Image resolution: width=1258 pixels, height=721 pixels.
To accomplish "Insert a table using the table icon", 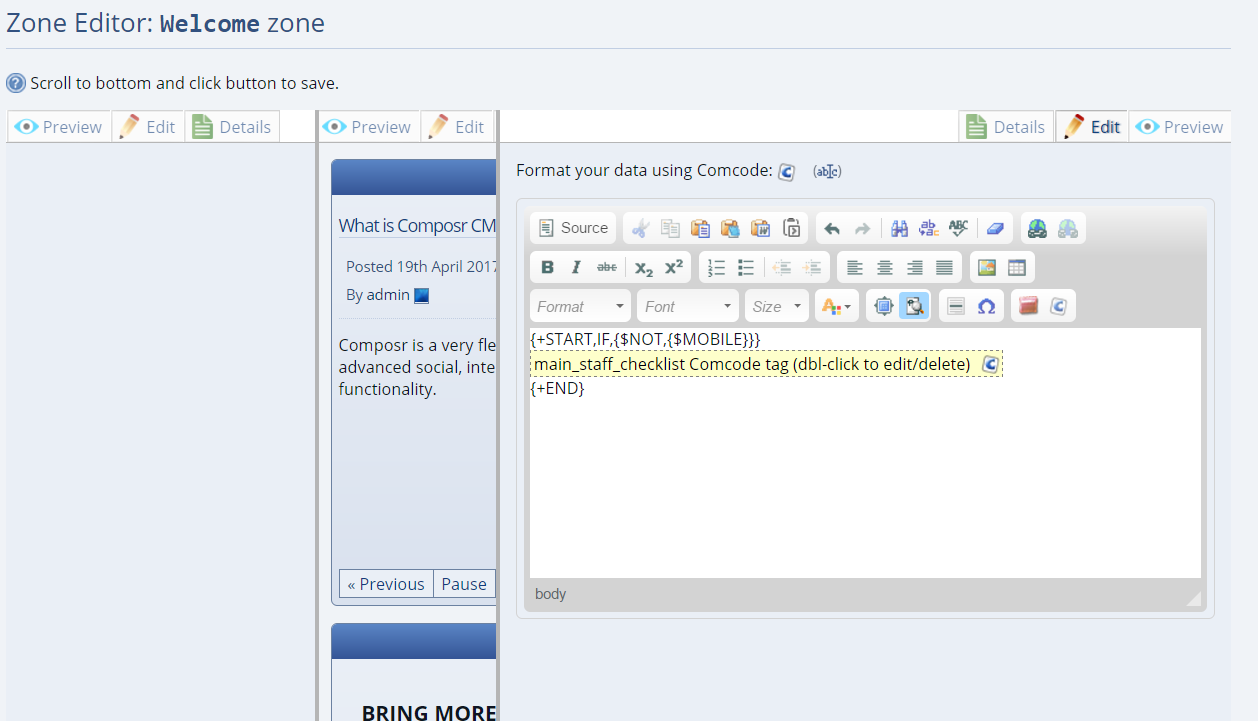I will [x=1017, y=267].
